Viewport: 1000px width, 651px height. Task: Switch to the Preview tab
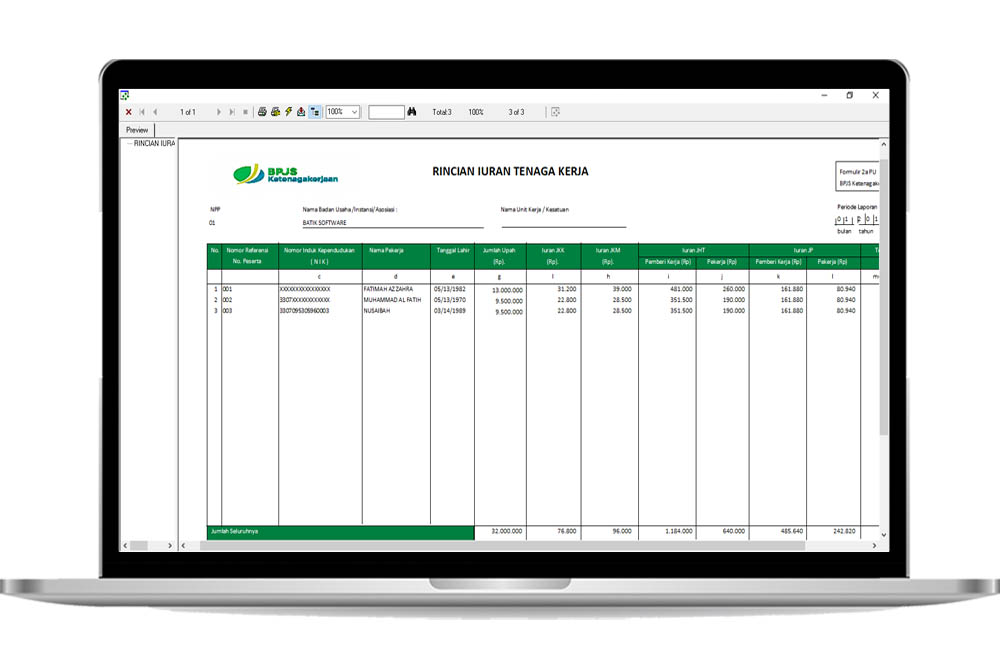coord(137,130)
